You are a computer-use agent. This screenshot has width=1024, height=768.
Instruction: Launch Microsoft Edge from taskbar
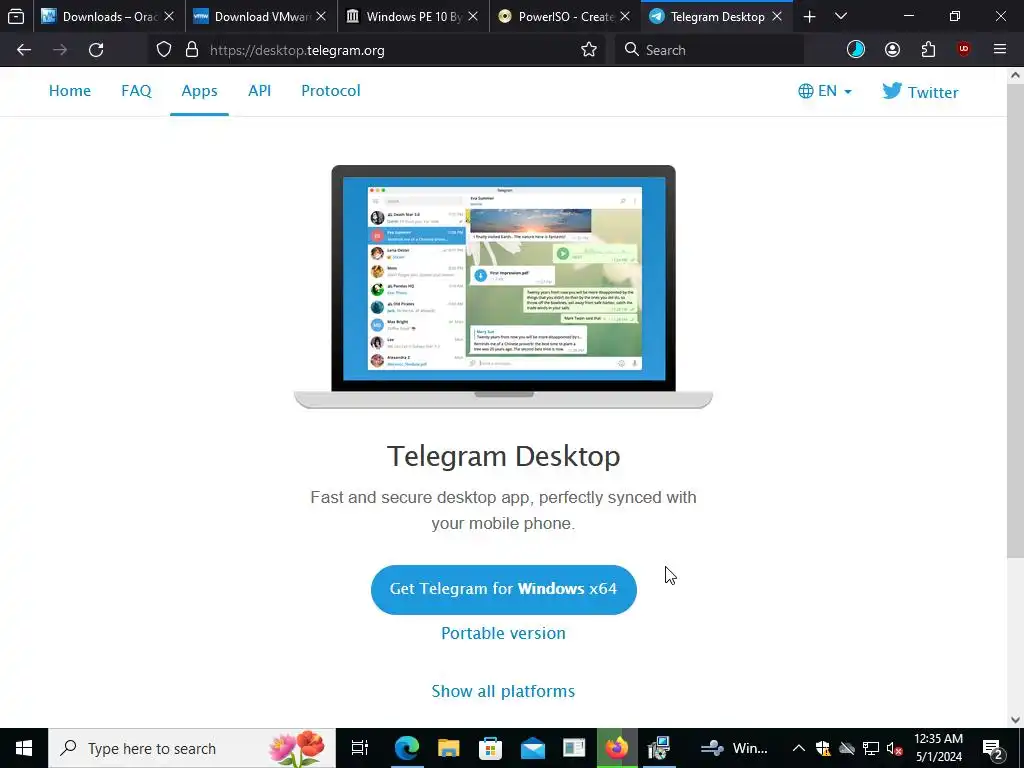tap(406, 748)
